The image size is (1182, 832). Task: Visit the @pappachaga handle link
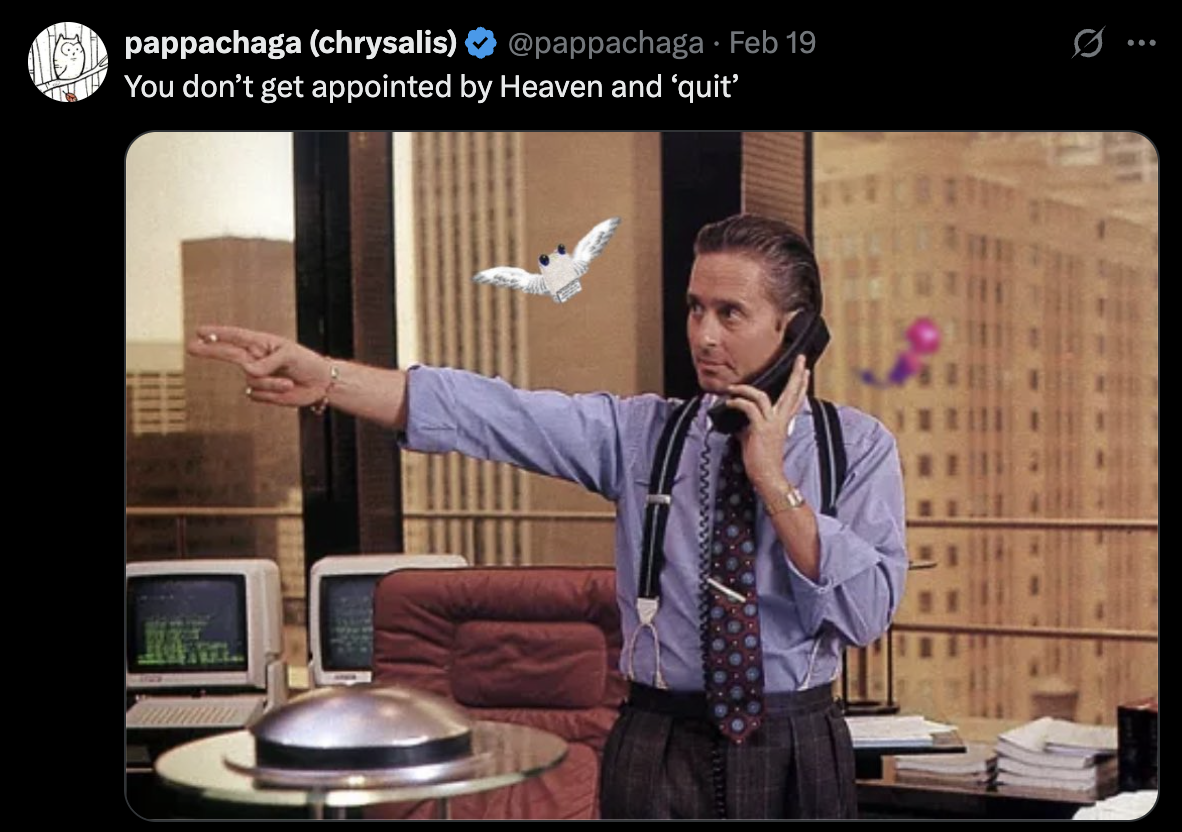605,43
